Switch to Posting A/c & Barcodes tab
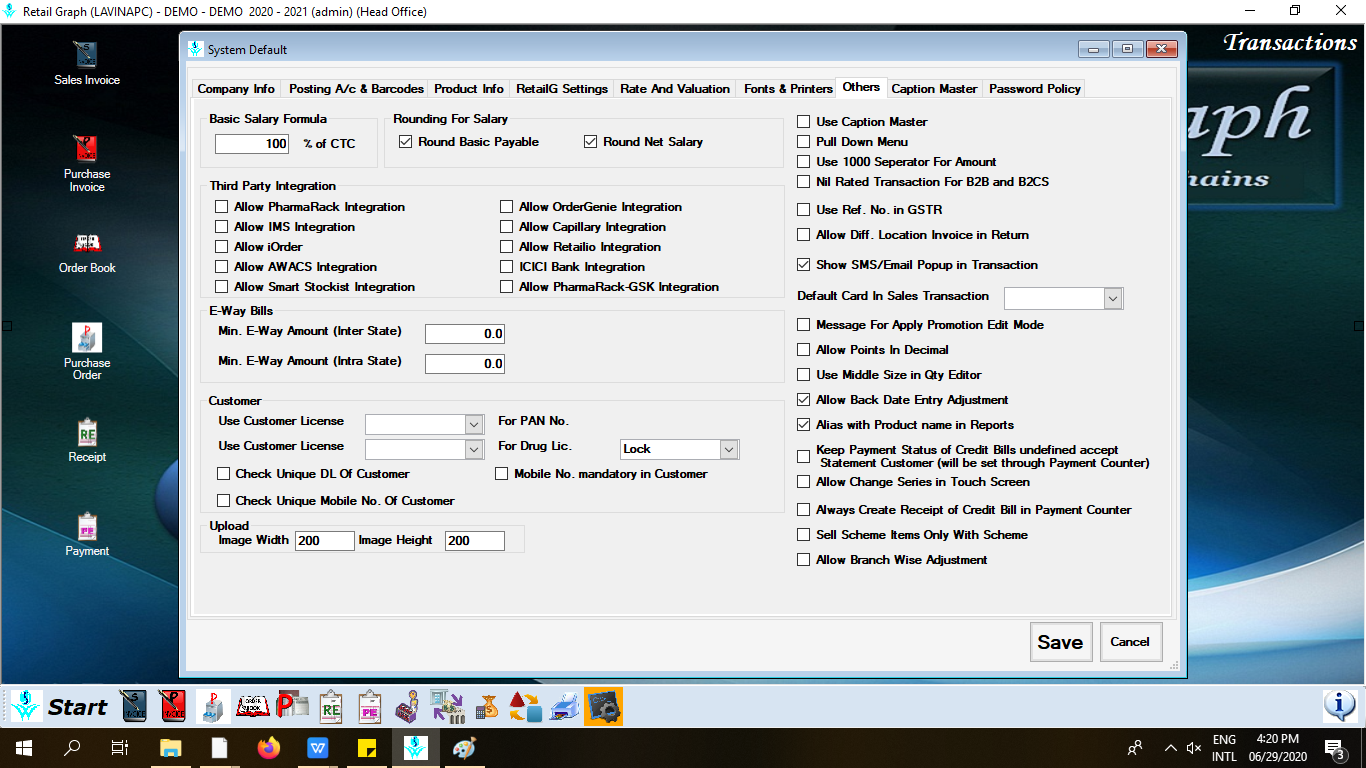 [x=356, y=89]
